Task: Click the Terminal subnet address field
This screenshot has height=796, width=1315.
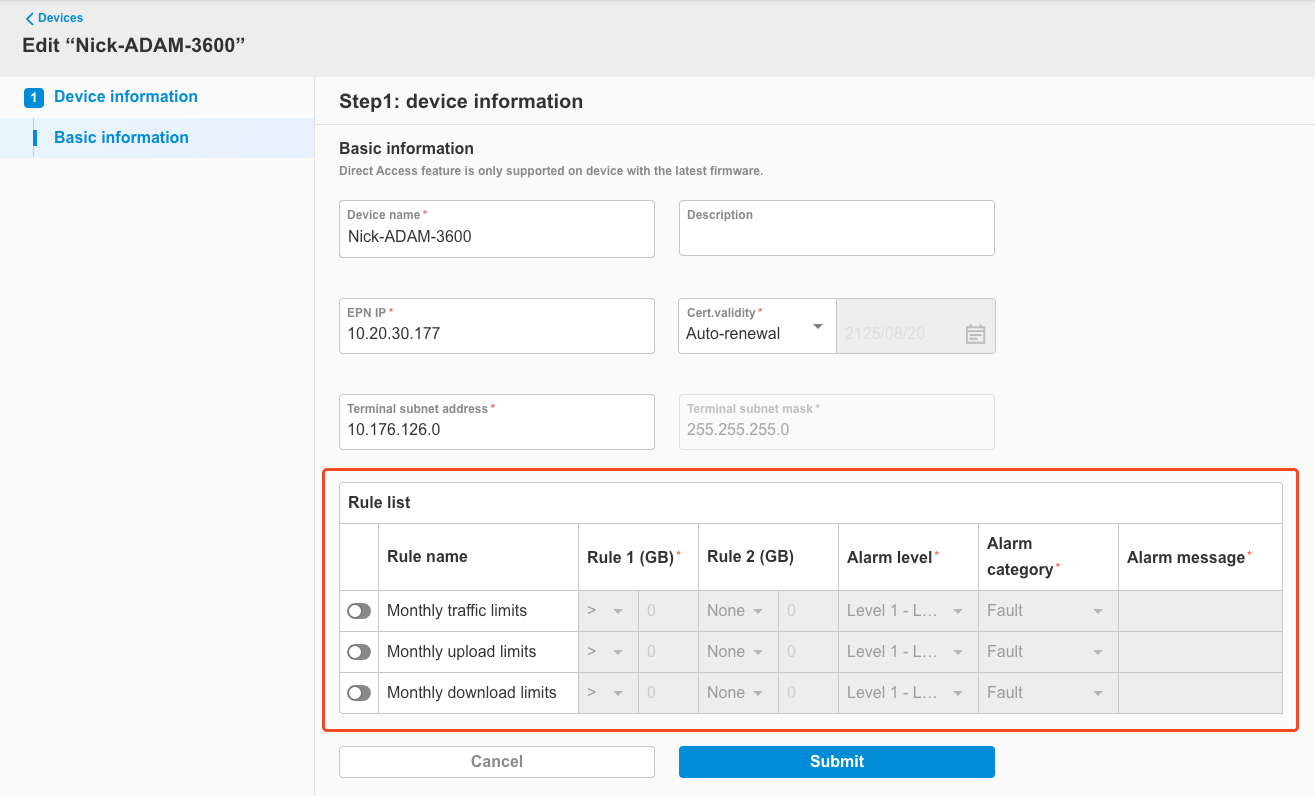Action: [x=496, y=429]
